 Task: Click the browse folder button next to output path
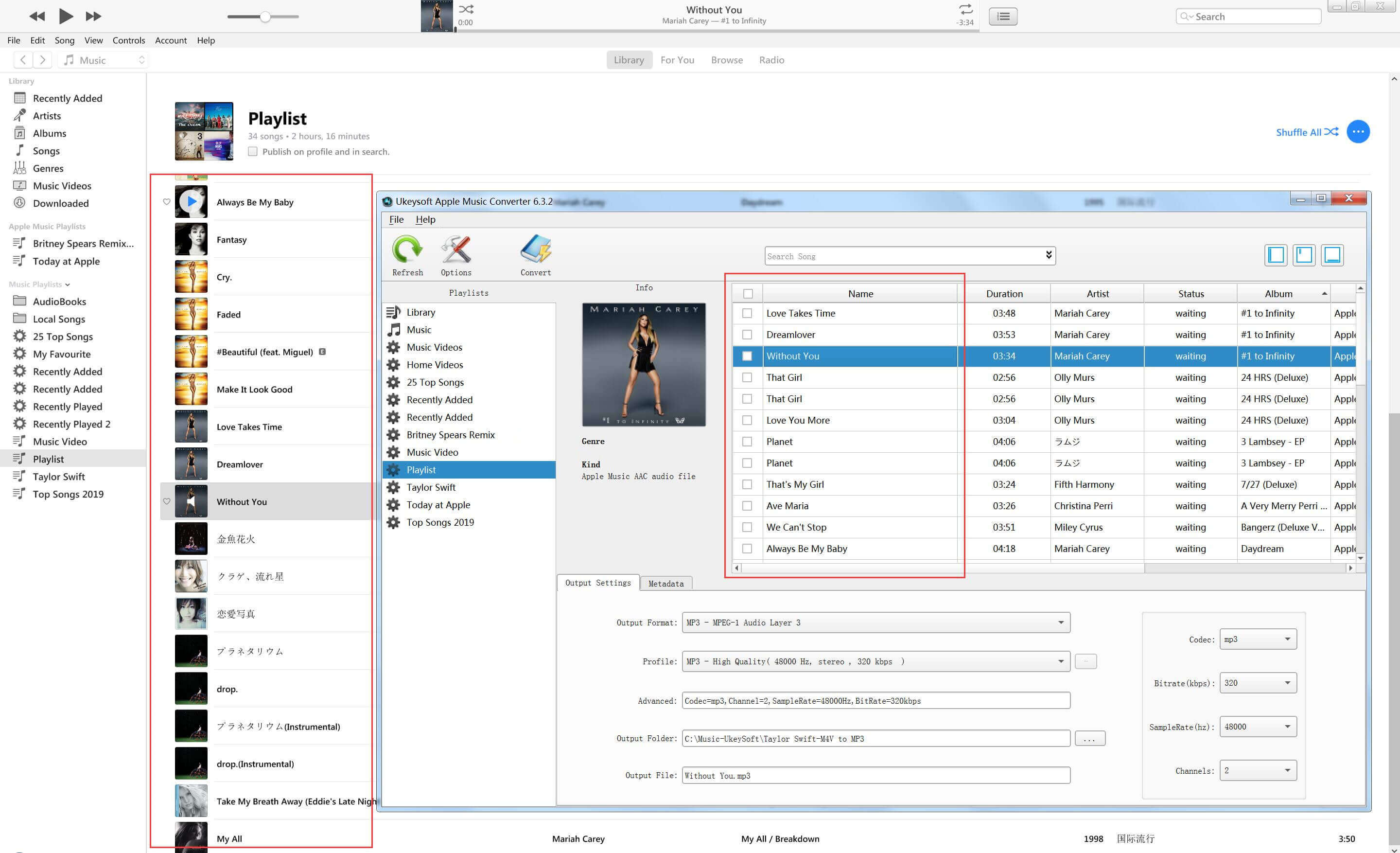pyautogui.click(x=1088, y=738)
